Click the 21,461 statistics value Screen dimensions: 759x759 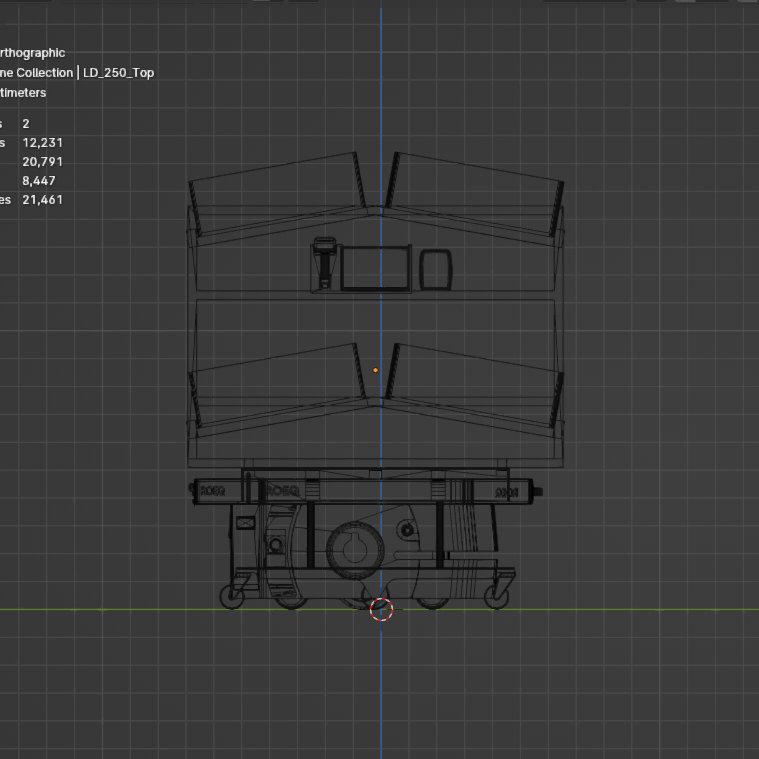pyautogui.click(x=42, y=200)
